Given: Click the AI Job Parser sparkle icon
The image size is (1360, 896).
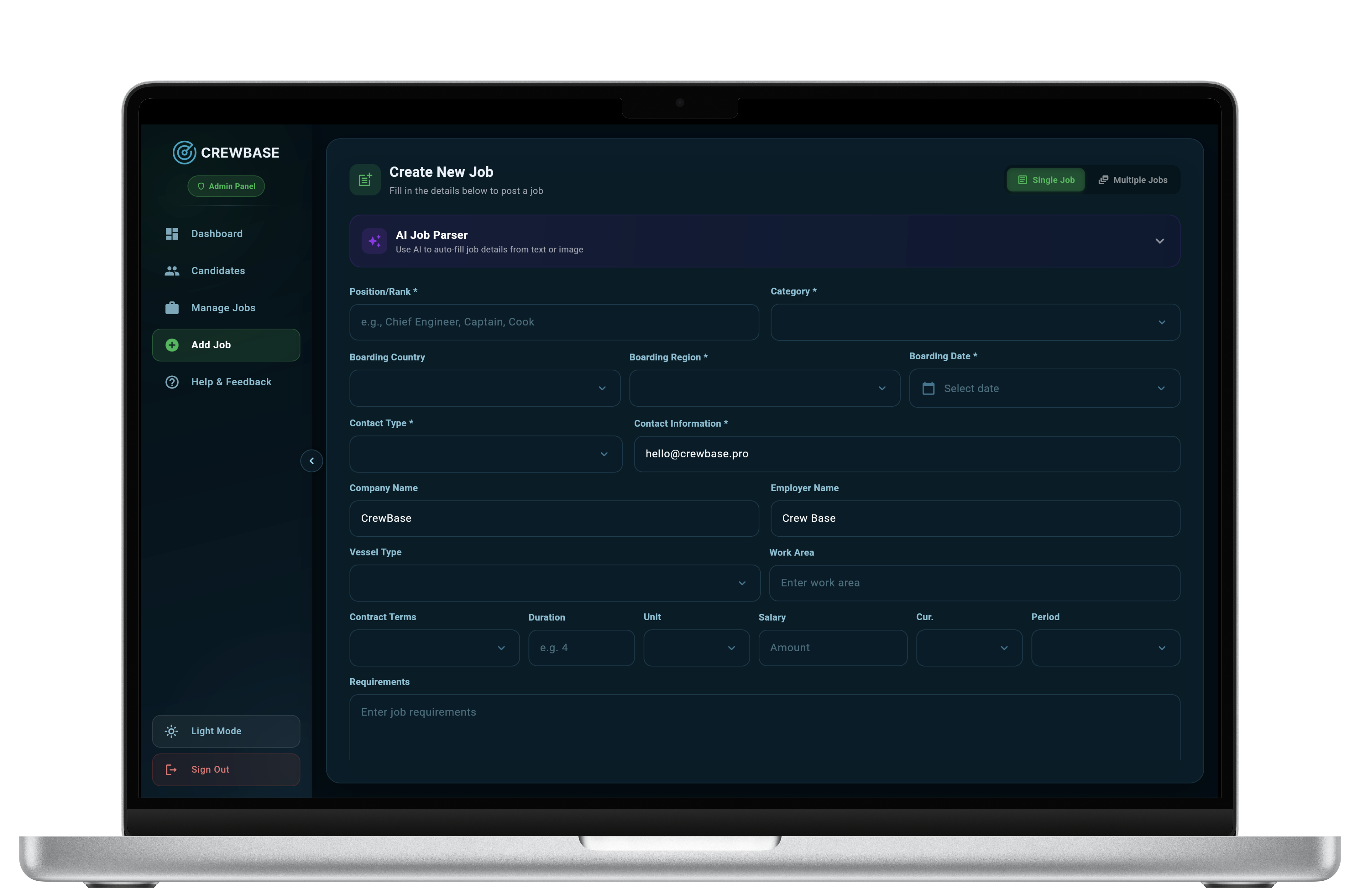Looking at the screenshot, I should click(374, 241).
